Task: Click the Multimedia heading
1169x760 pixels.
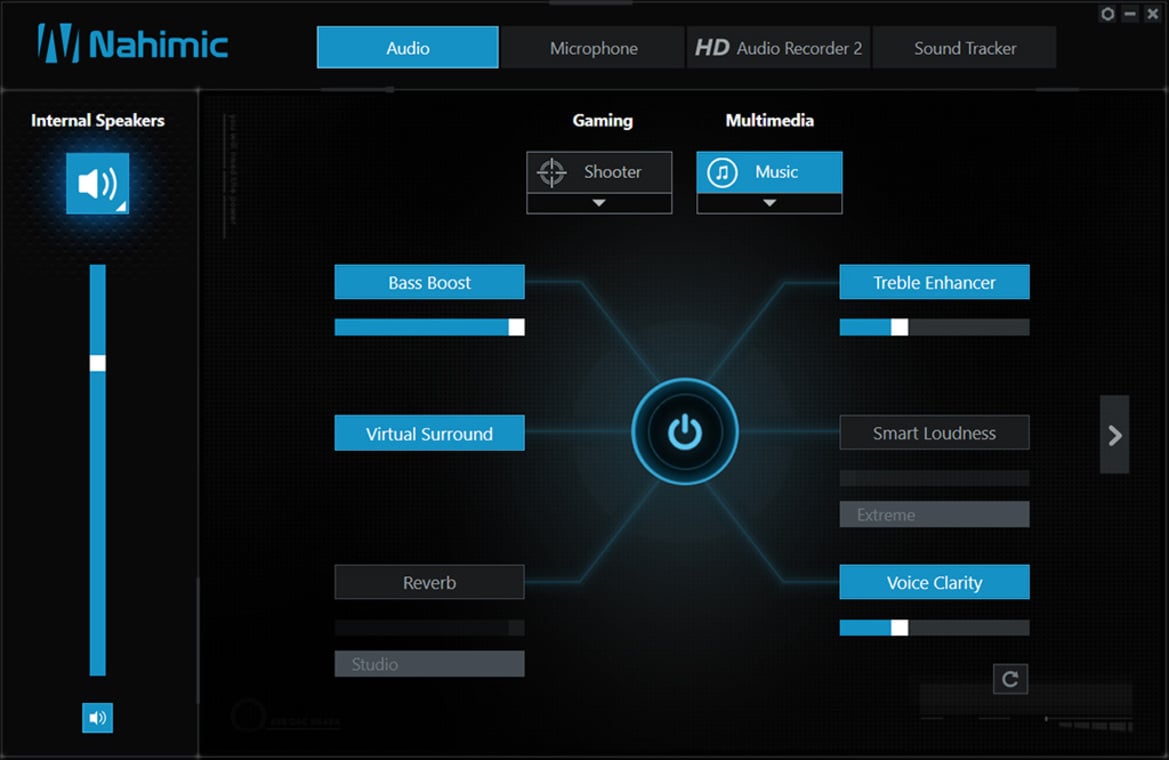Action: pyautogui.click(x=769, y=120)
